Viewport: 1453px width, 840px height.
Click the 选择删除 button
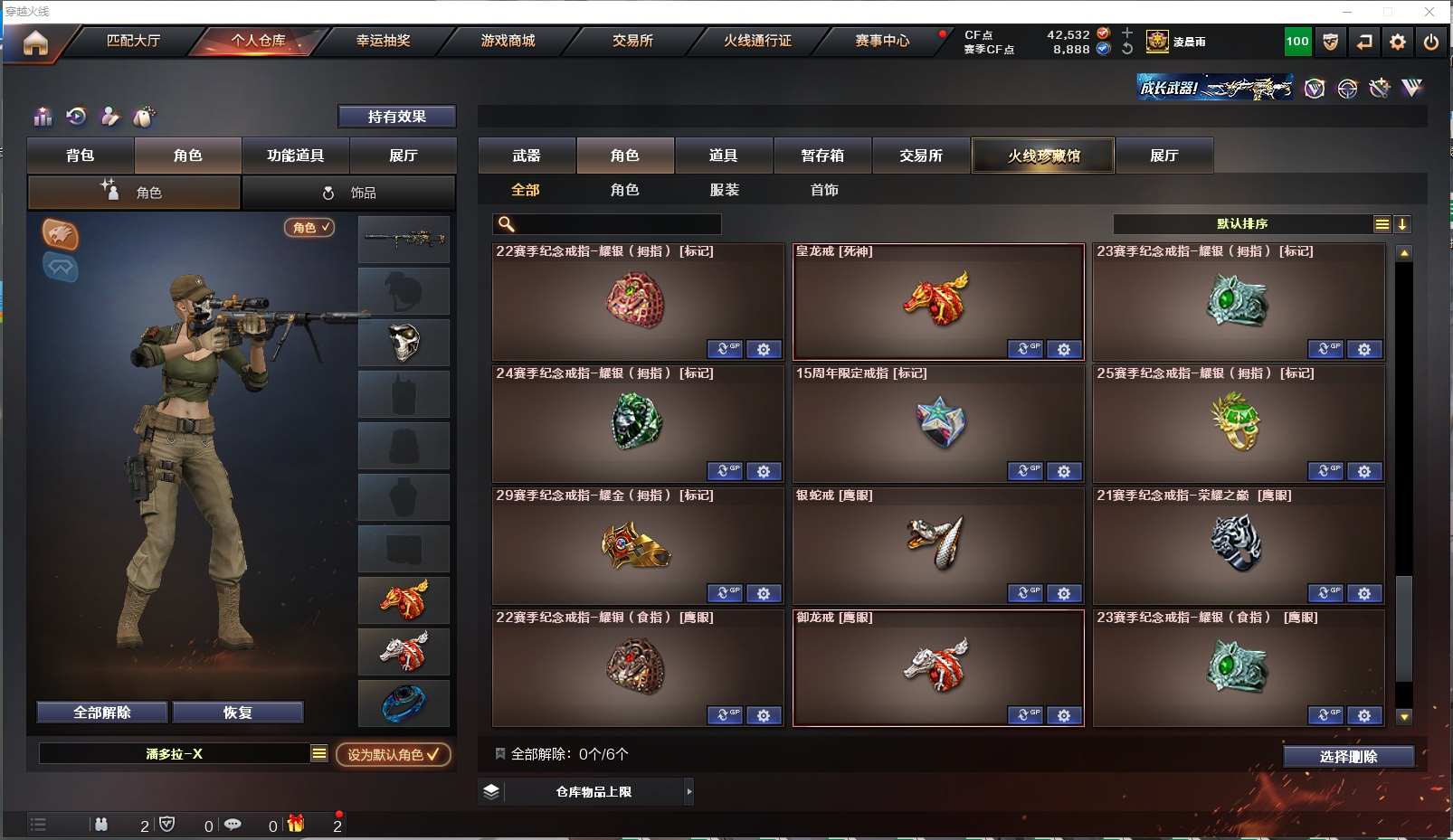pyautogui.click(x=1348, y=757)
